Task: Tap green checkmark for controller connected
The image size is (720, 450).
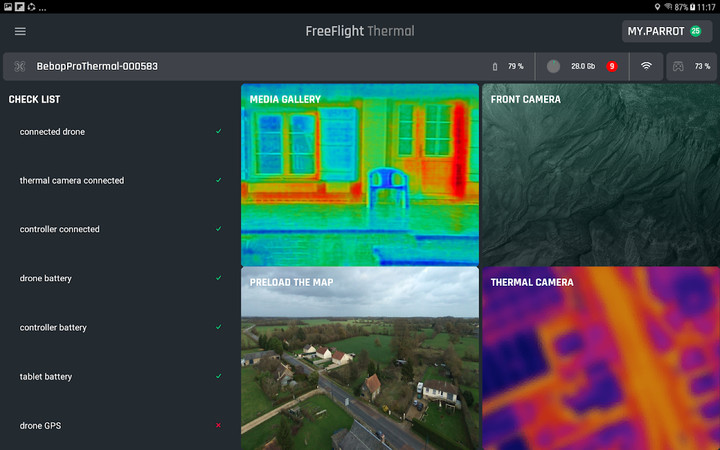Action: click(219, 229)
